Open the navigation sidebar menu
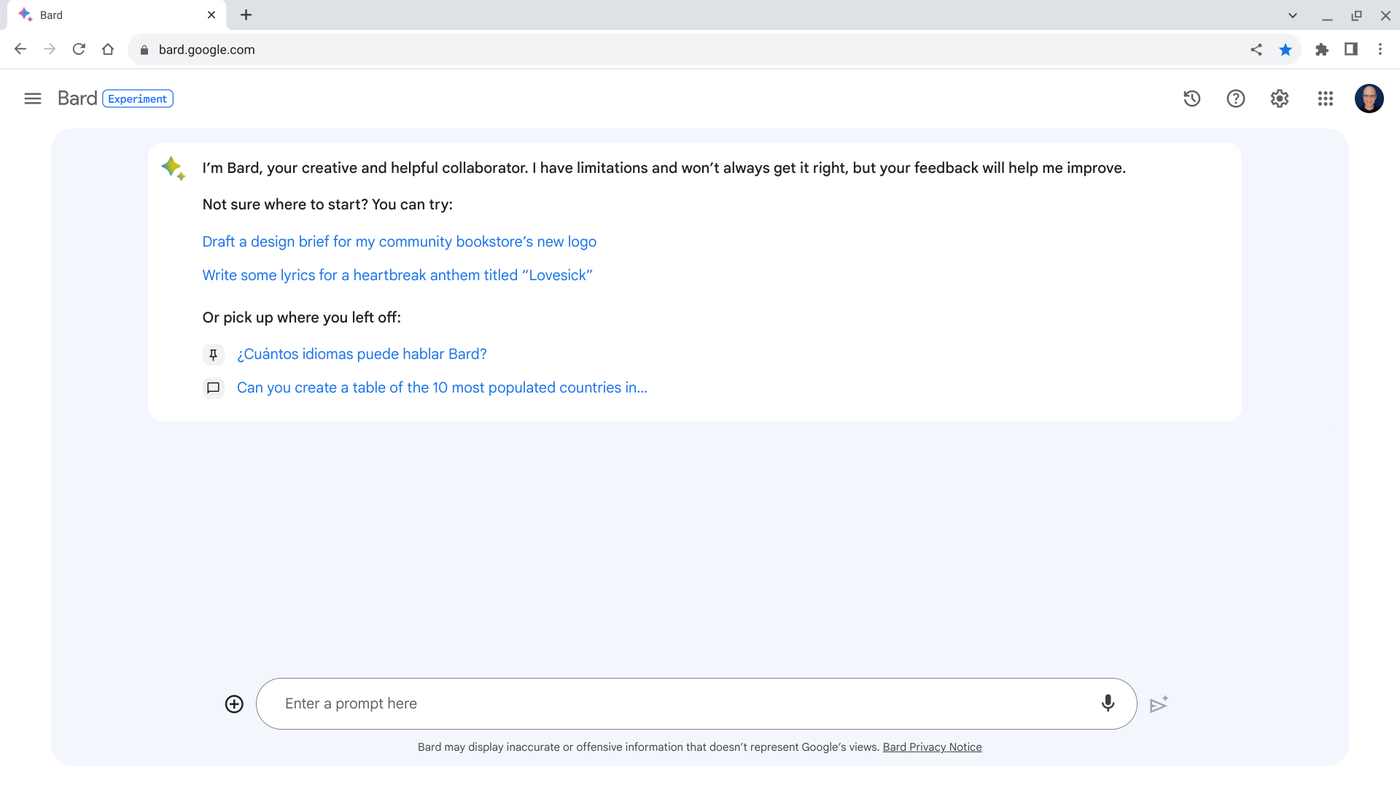The height and width of the screenshot is (788, 1400). [32, 98]
